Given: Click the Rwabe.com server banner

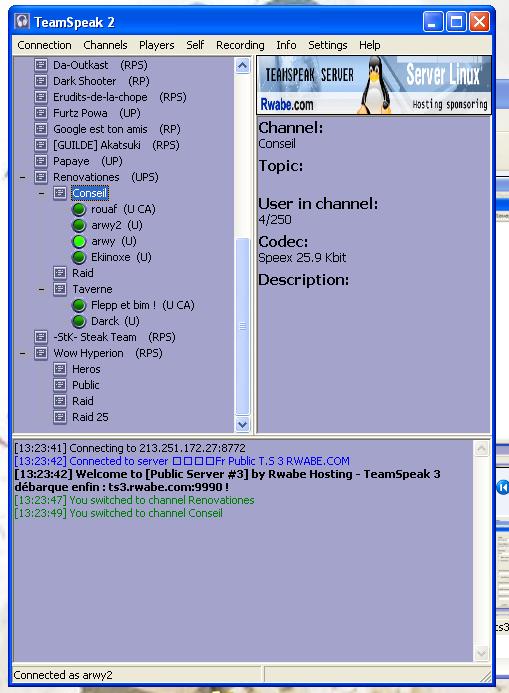Looking at the screenshot, I should pyautogui.click(x=374, y=85).
